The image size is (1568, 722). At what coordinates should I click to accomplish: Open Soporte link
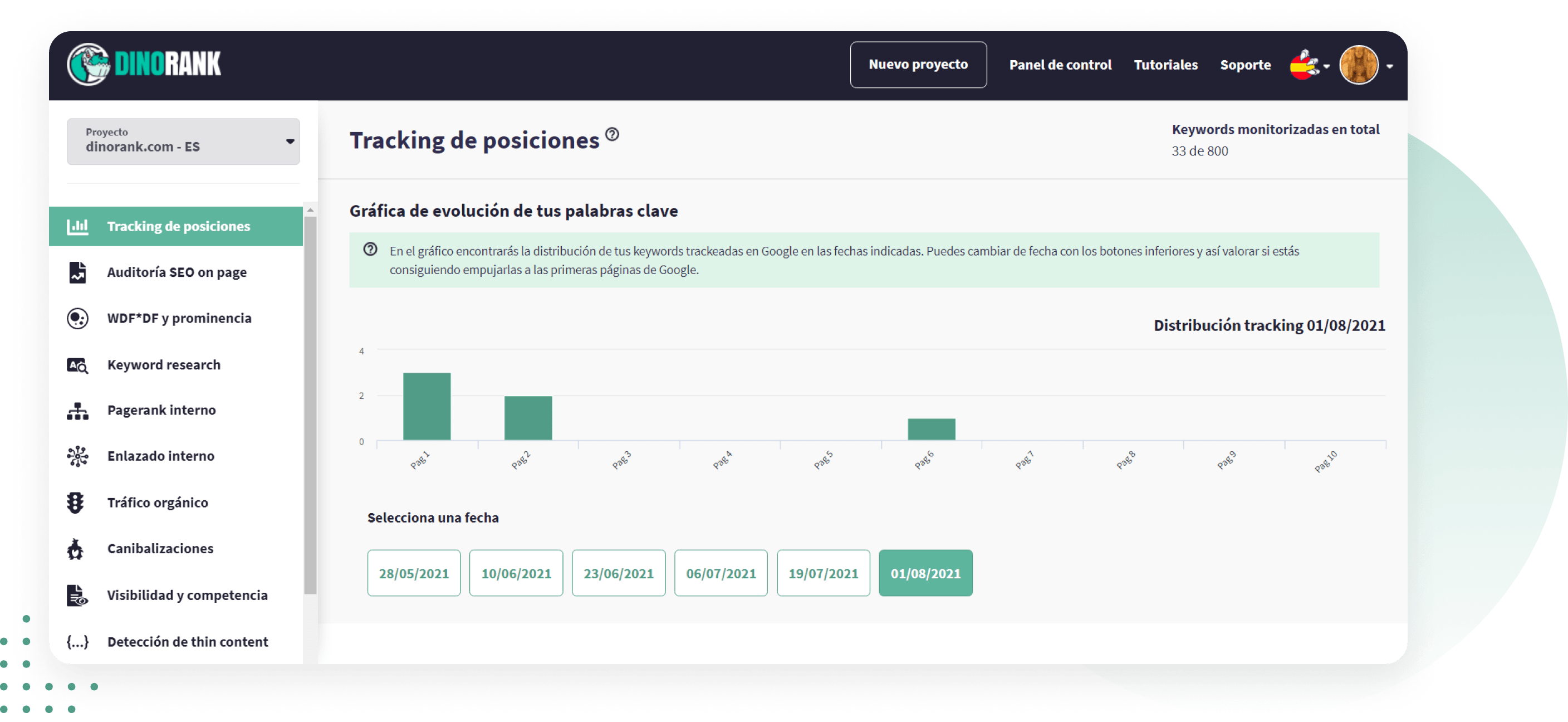tap(1245, 65)
